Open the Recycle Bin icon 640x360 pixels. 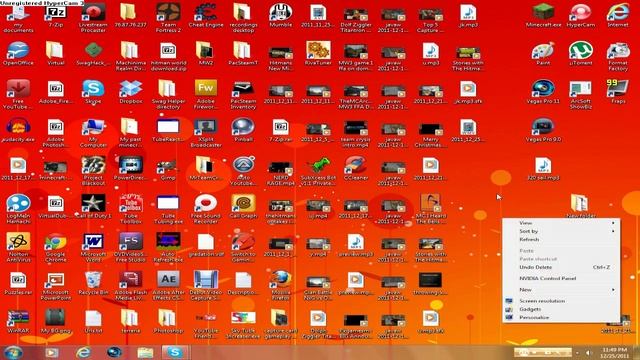93,280
